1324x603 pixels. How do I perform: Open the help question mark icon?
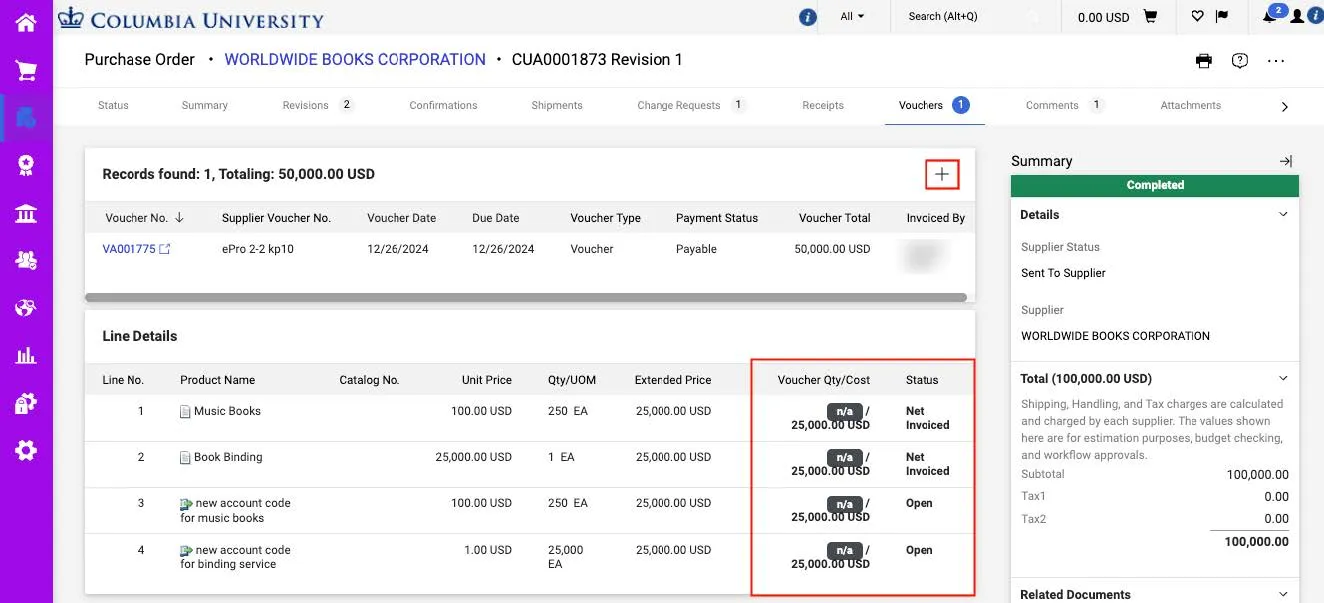(1240, 61)
